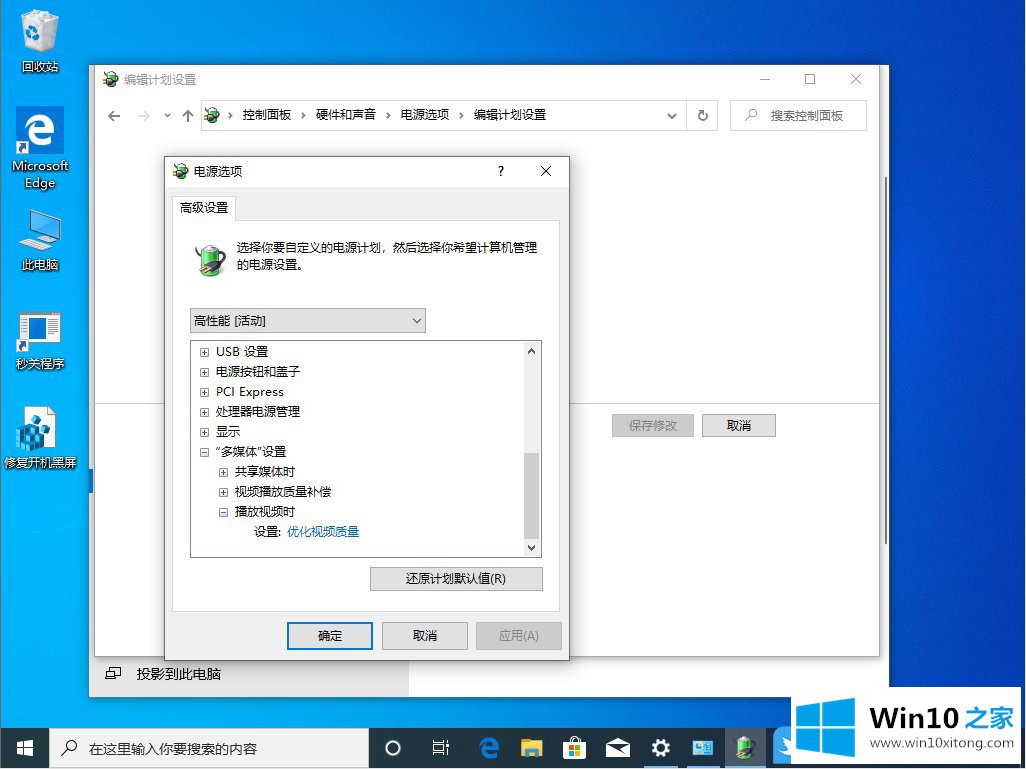This screenshot has height=769, width=1026.
Task: Select the 播放视频时 tree row text
Action: pos(264,512)
